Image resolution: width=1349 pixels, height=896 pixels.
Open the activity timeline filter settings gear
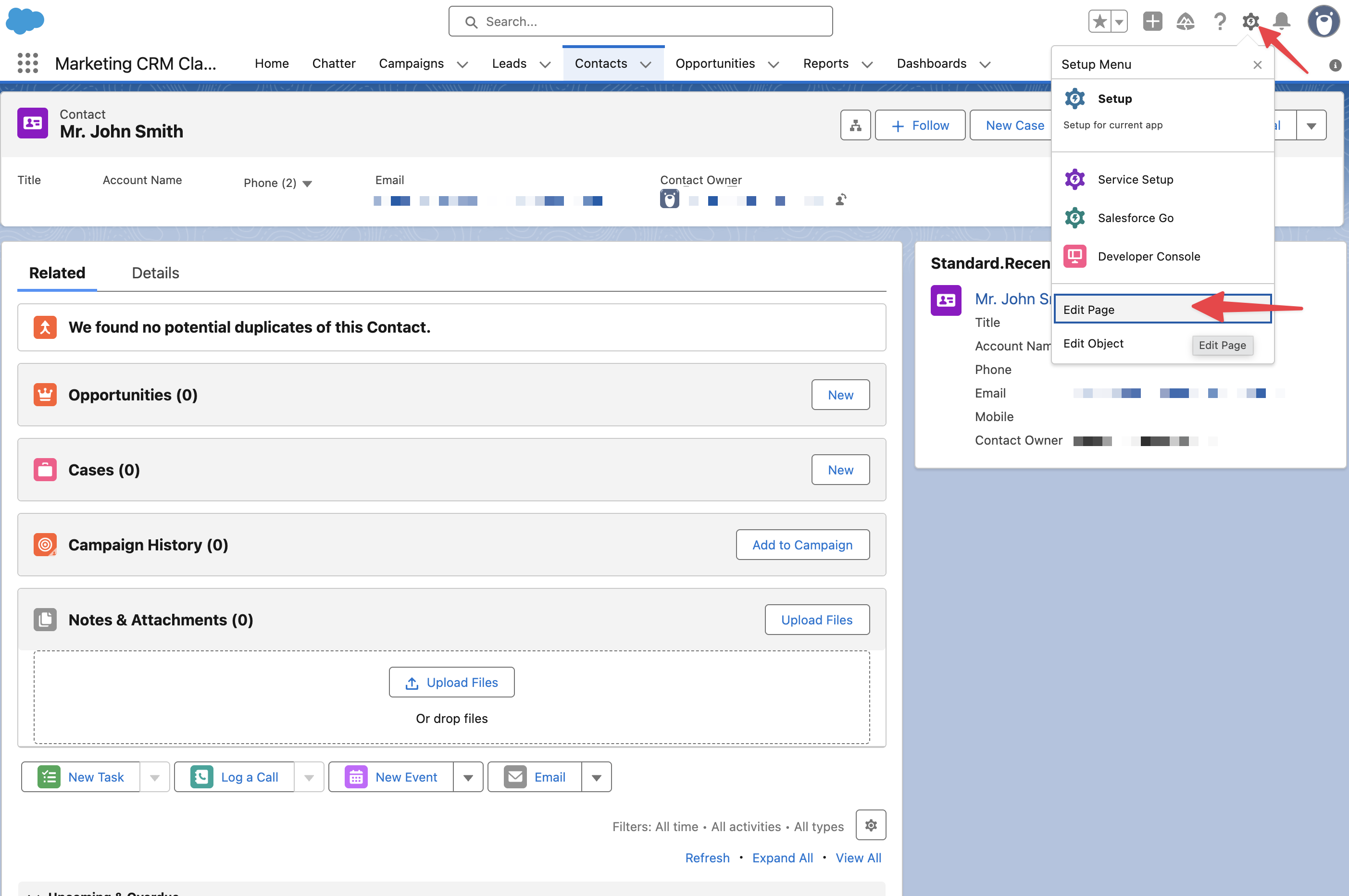(870, 824)
